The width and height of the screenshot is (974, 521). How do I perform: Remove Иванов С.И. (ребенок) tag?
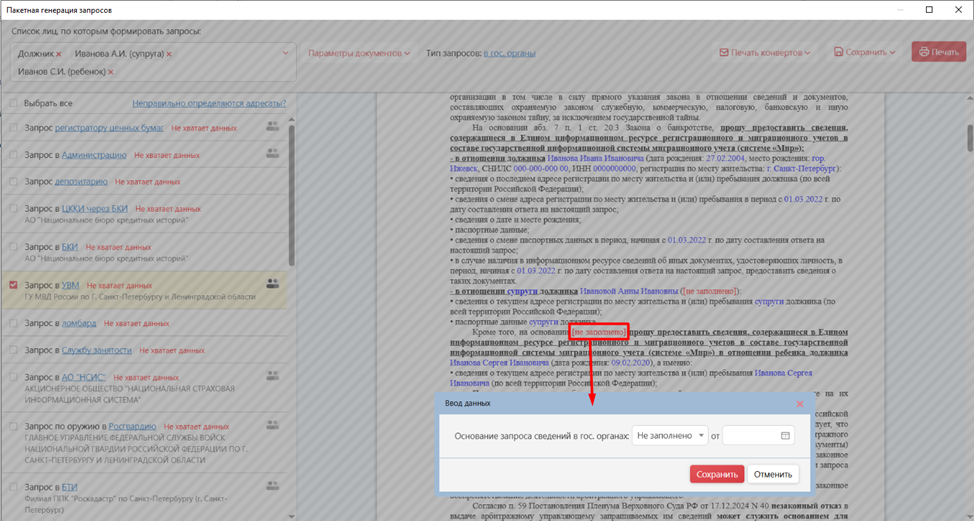click(x=110, y=72)
